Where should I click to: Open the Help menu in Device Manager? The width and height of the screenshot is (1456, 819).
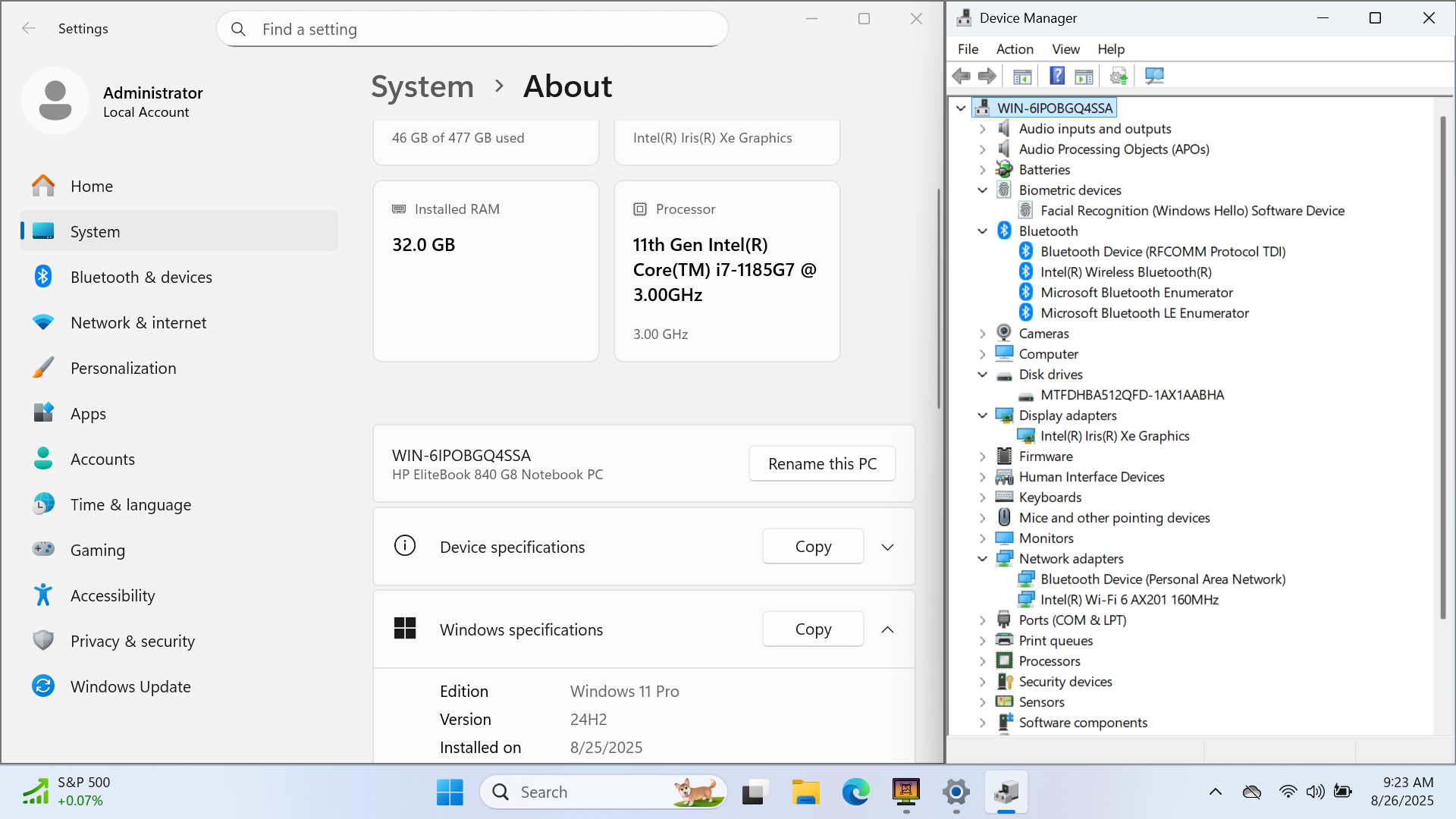[x=1111, y=49]
